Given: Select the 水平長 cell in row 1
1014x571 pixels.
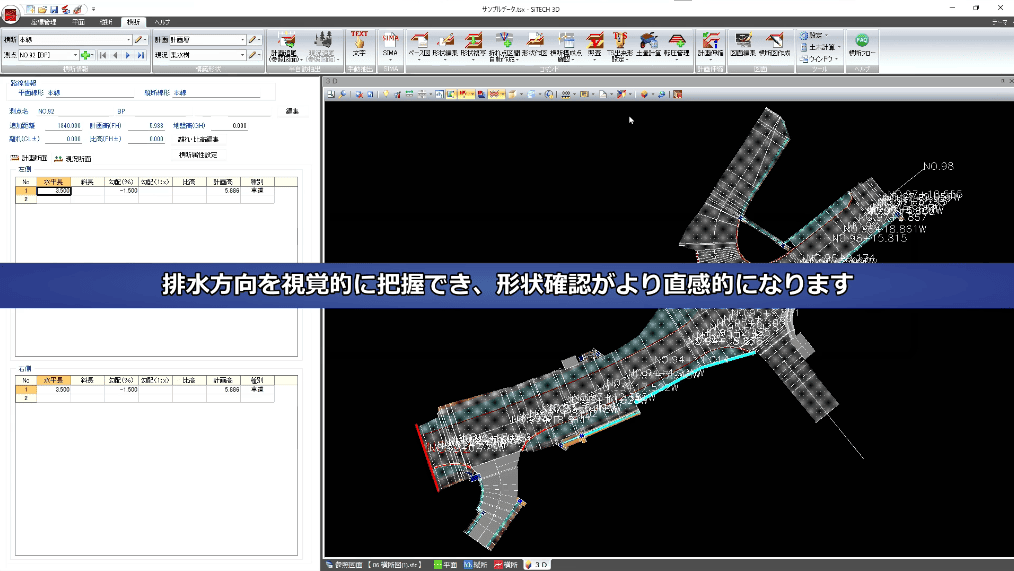Looking at the screenshot, I should coord(54,191).
